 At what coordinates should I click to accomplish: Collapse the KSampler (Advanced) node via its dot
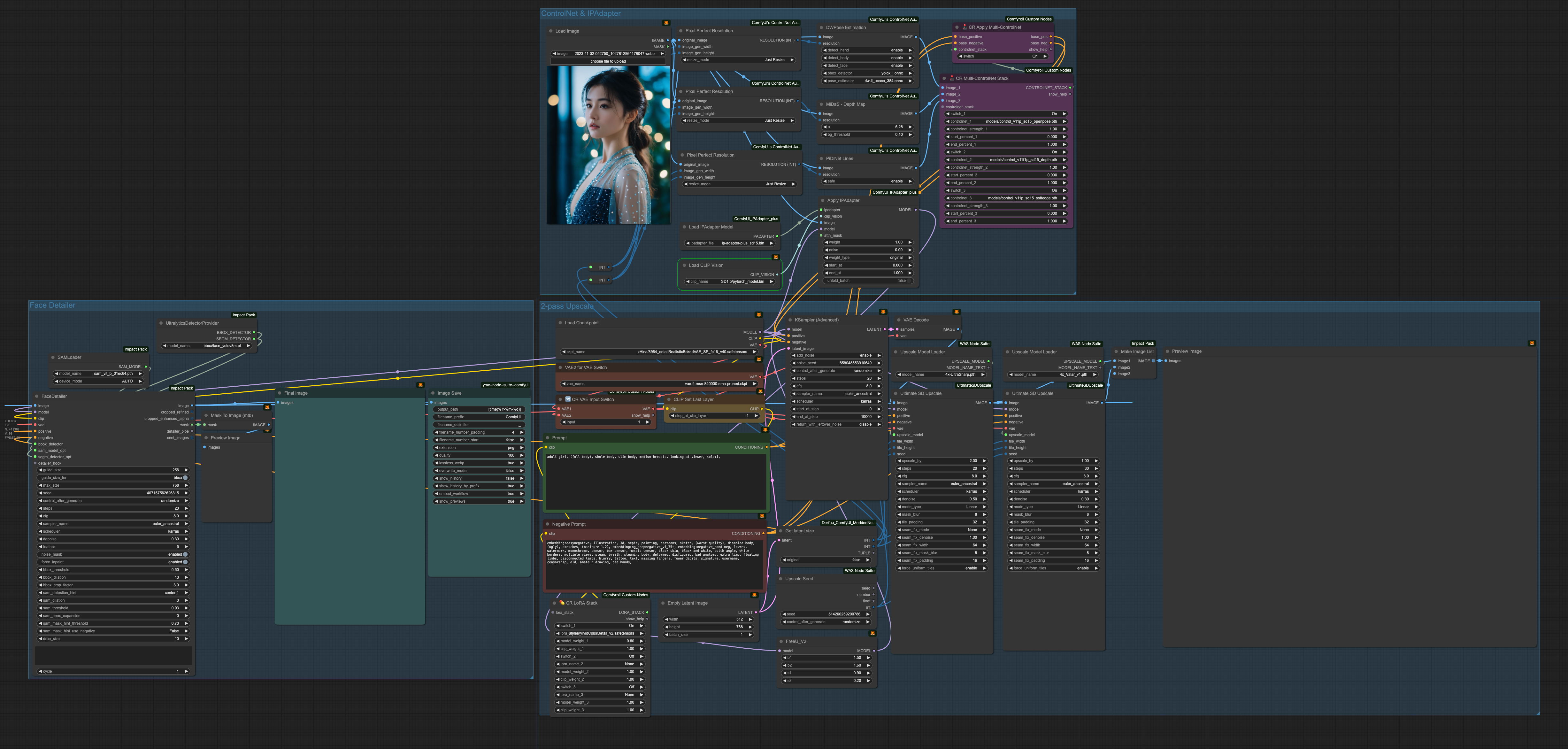tap(790, 320)
